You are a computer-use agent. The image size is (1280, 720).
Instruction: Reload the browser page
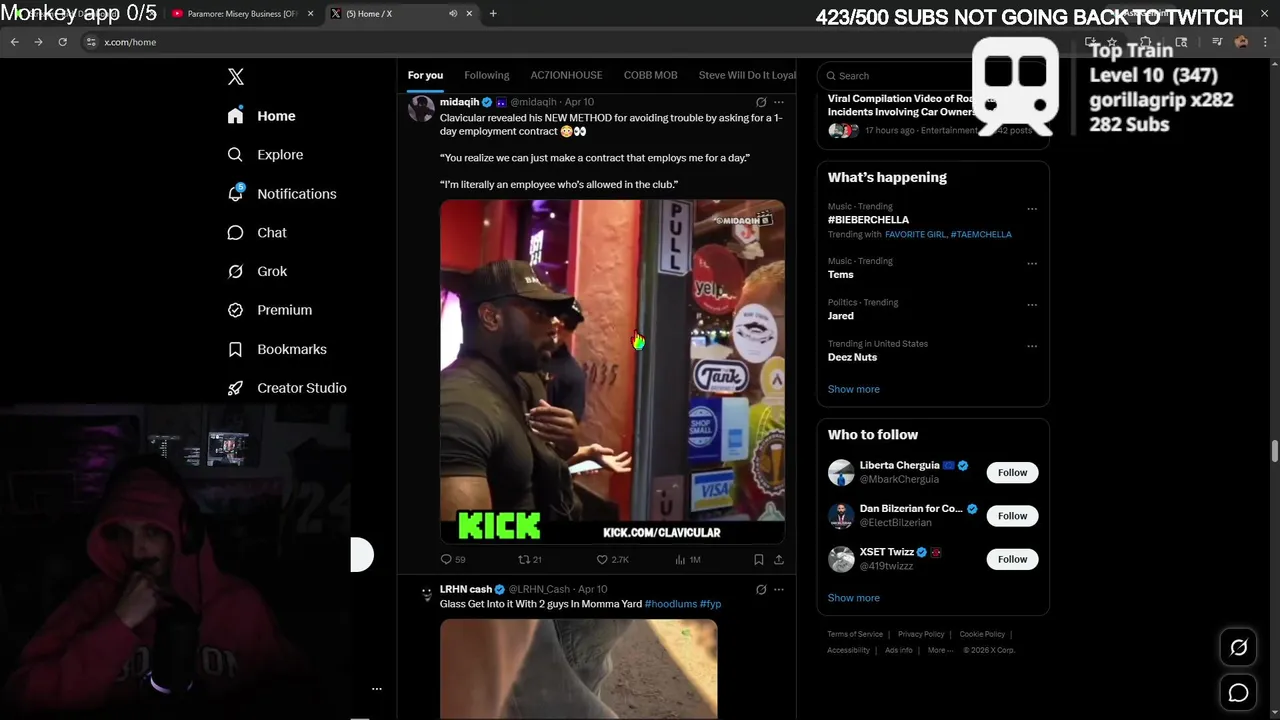[62, 42]
